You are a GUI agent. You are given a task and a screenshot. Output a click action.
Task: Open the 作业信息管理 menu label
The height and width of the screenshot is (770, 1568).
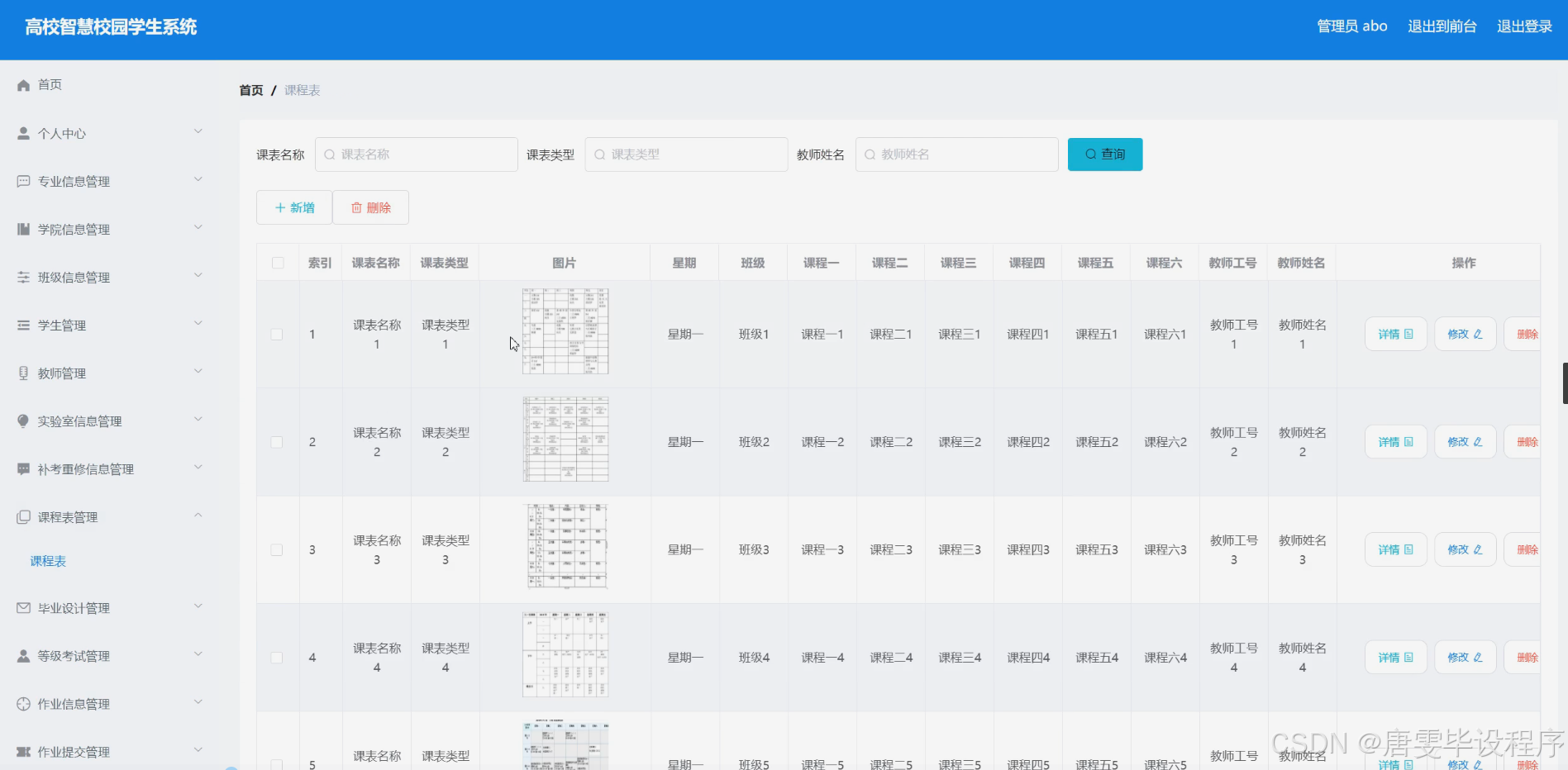tap(74, 704)
